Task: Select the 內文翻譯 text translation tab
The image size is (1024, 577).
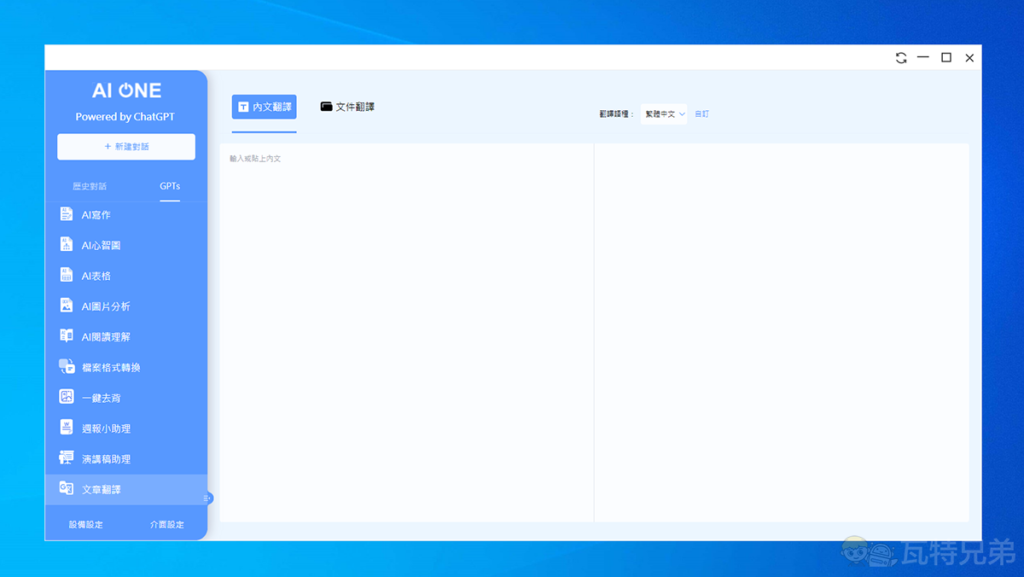Action: pos(264,107)
